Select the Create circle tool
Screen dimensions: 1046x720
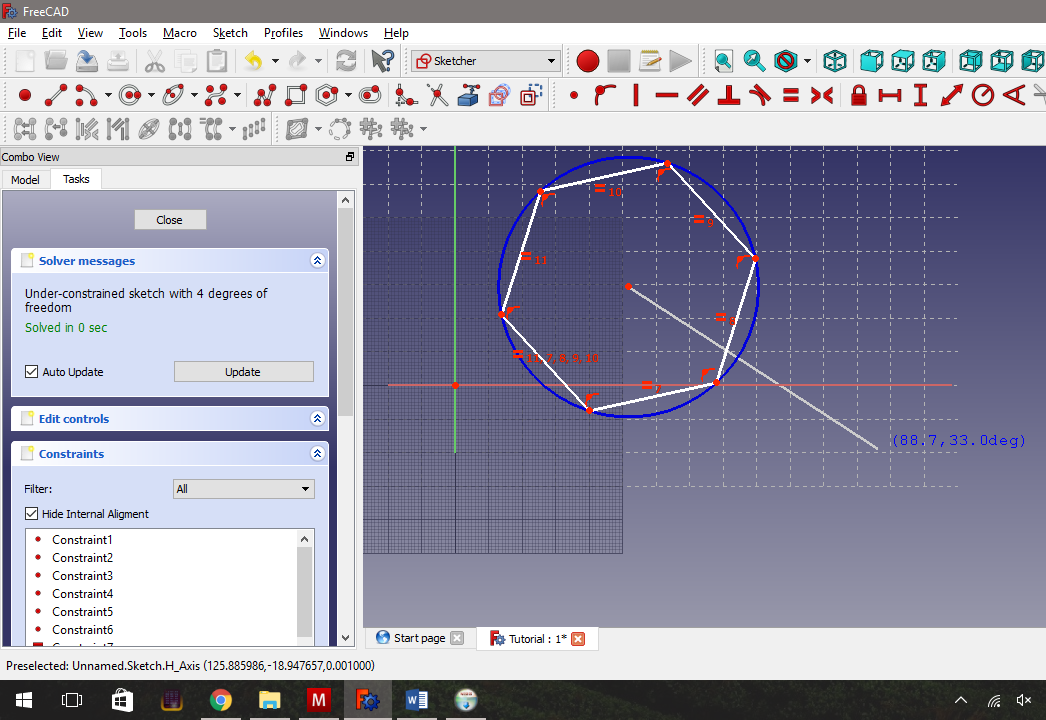128,95
